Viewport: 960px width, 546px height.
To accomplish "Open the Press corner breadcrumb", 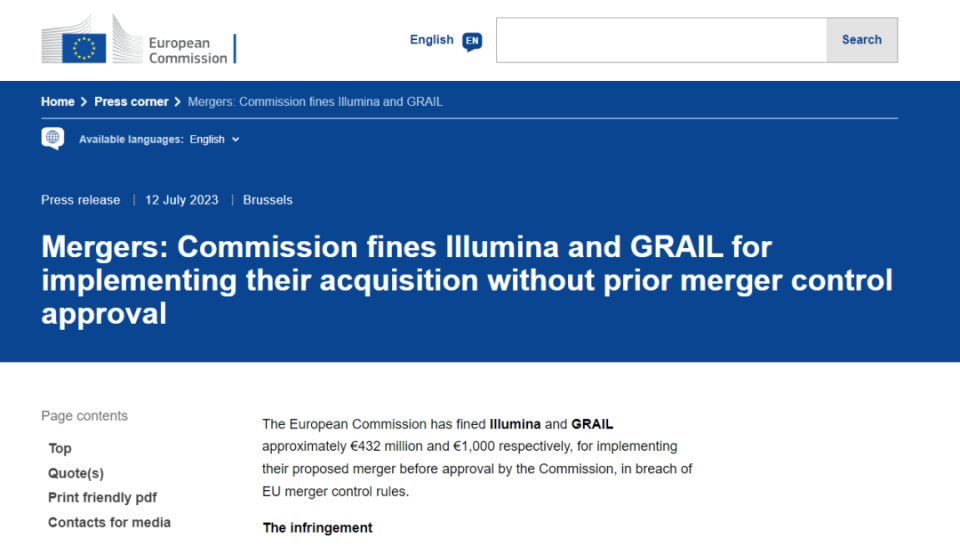I will click(x=131, y=102).
